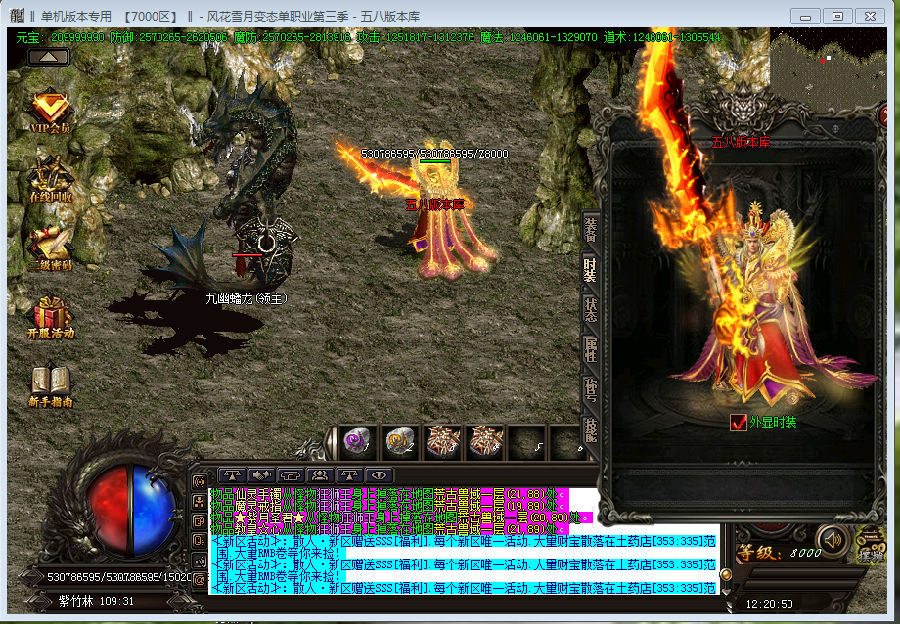Use the purple swirl stone in hotbar slot 1
Screen dimensions: 900x624
[x=357, y=442]
